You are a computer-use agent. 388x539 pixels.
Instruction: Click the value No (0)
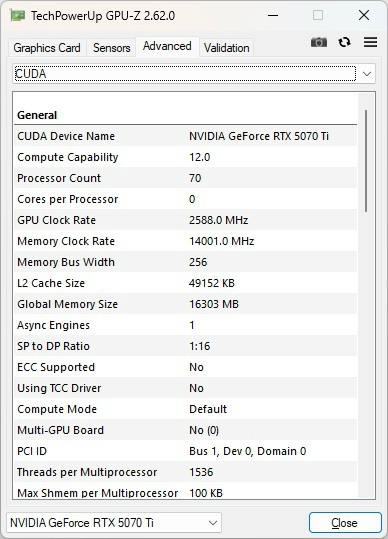pos(204,430)
